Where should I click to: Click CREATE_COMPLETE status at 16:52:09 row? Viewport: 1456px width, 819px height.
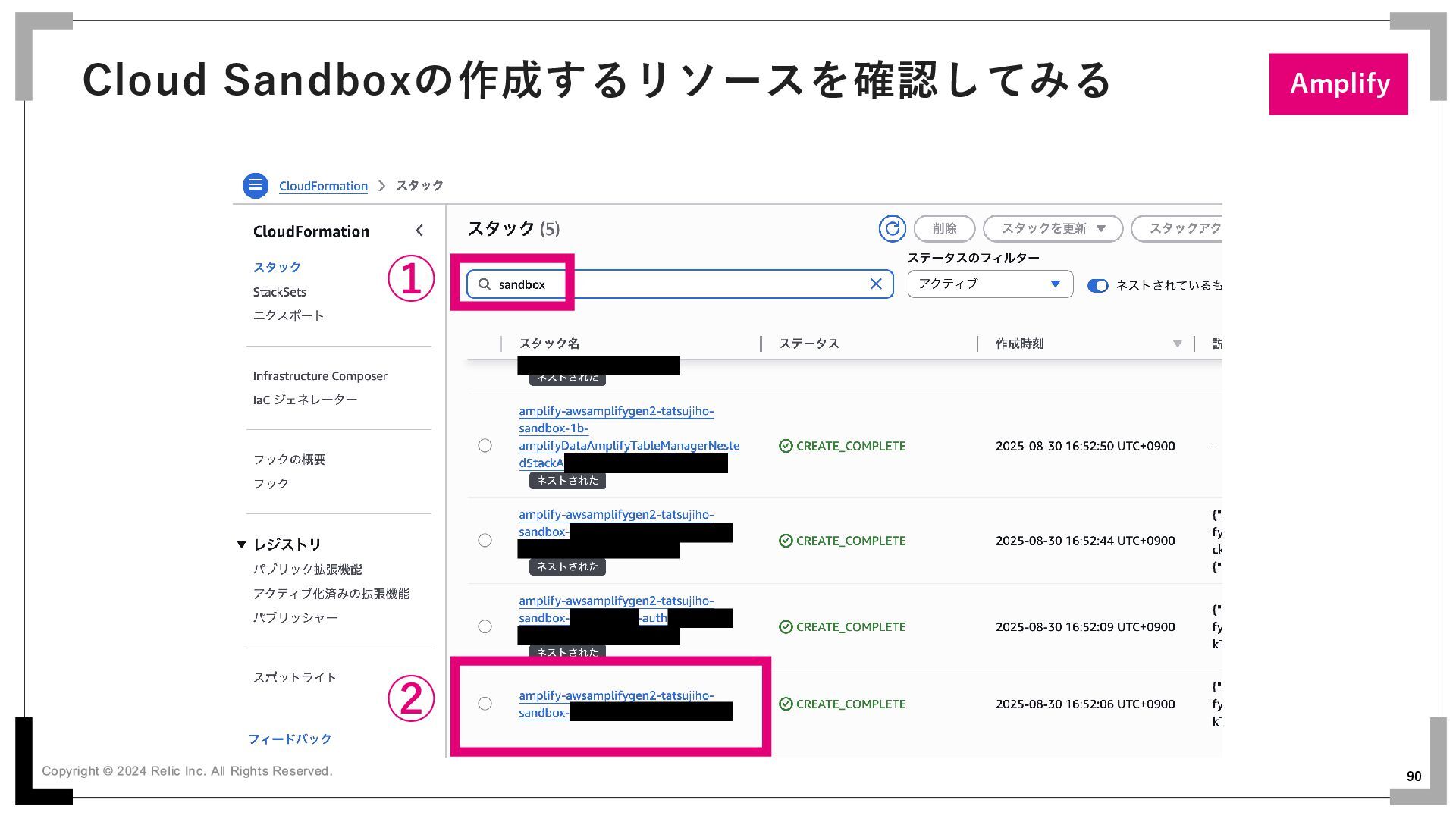tap(843, 626)
